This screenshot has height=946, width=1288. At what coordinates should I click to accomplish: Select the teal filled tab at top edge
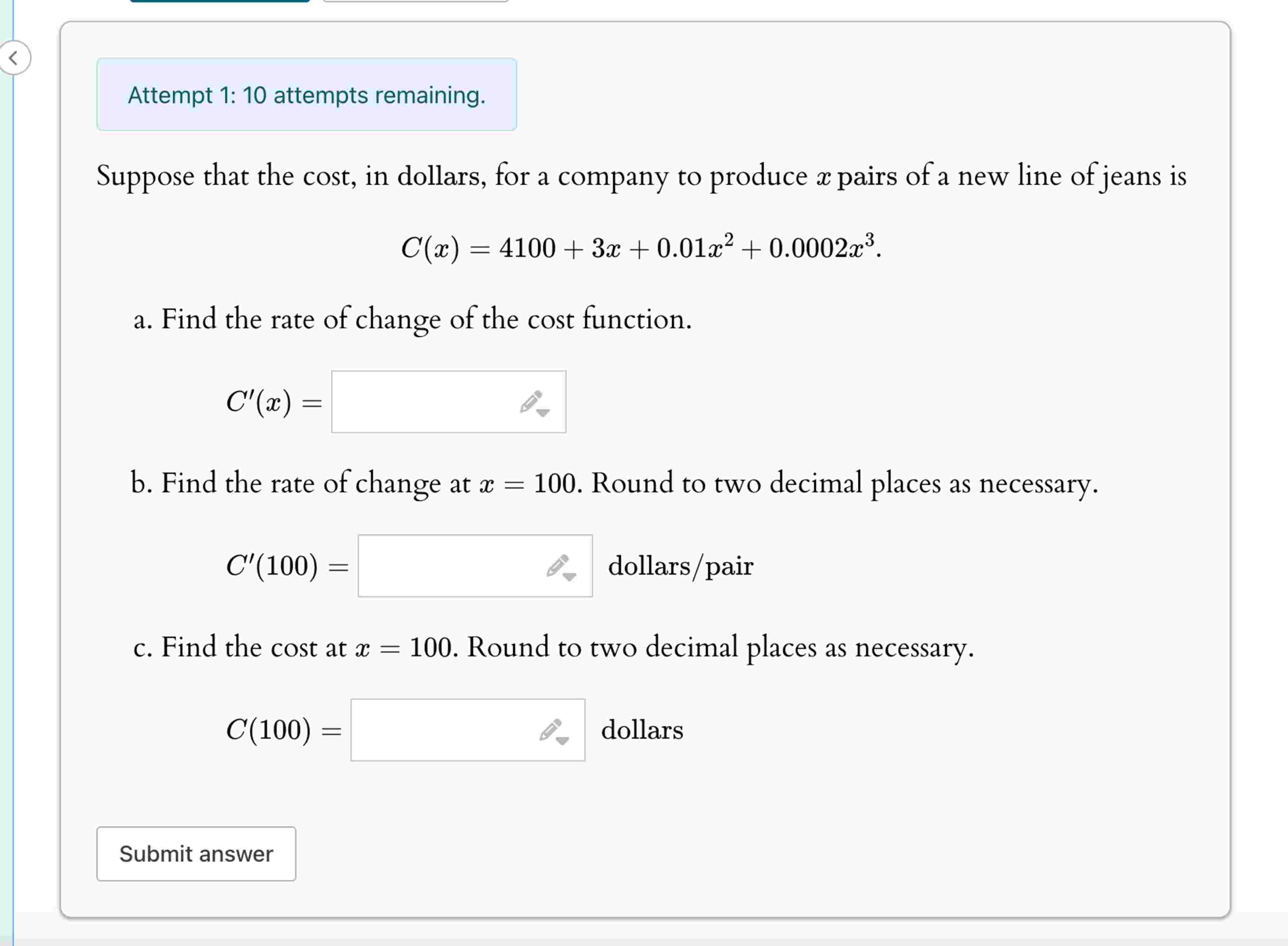pos(219,1)
